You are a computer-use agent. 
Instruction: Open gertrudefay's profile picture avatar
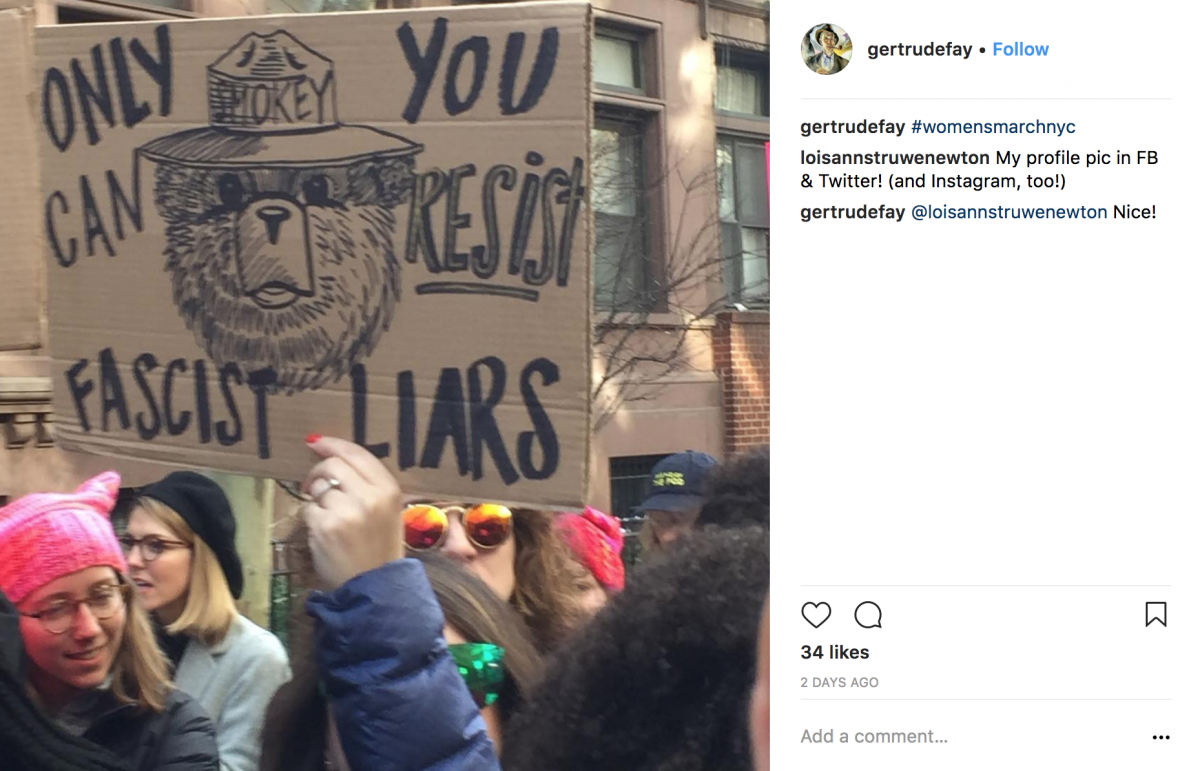coord(826,49)
